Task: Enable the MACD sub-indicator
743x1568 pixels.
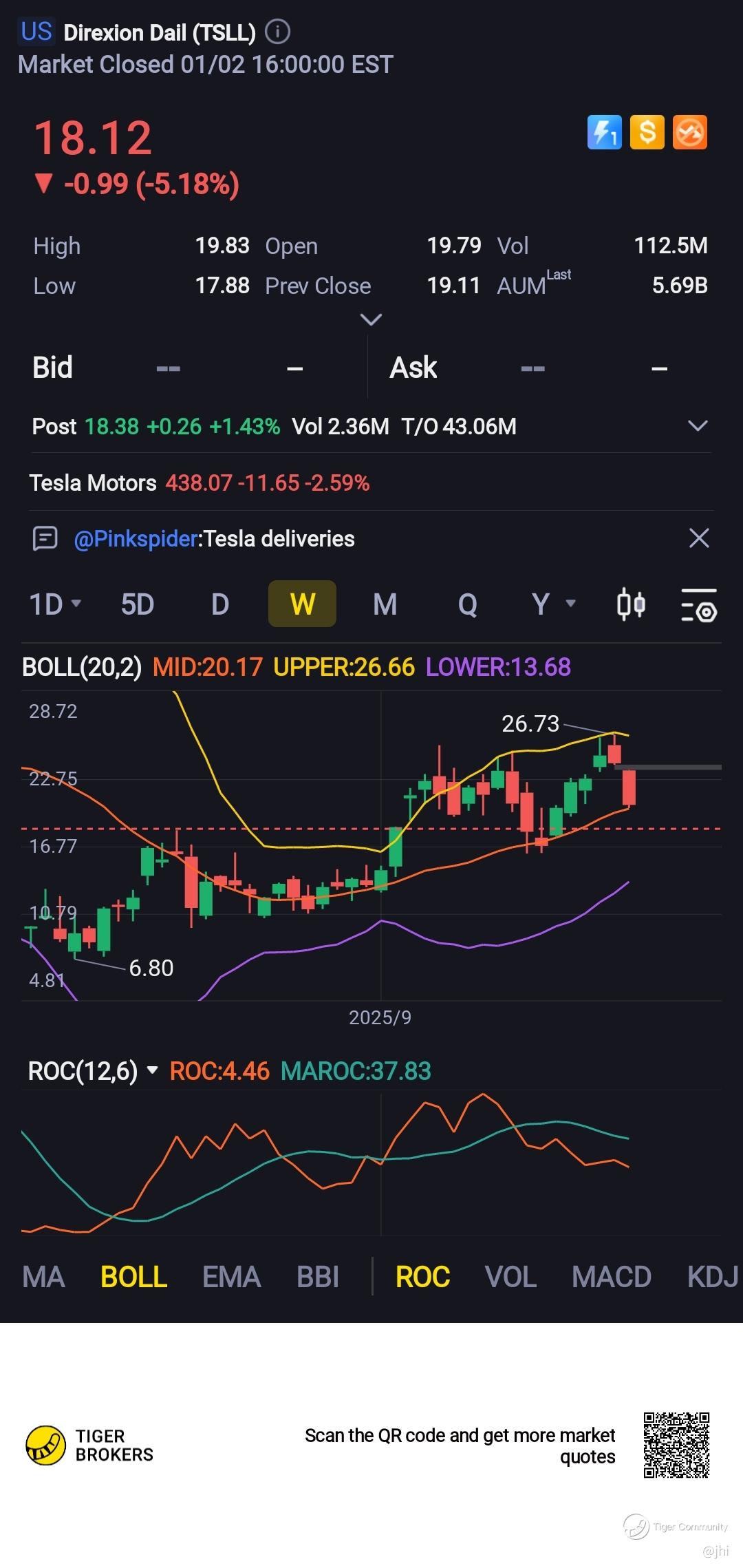Action: coord(612,1277)
